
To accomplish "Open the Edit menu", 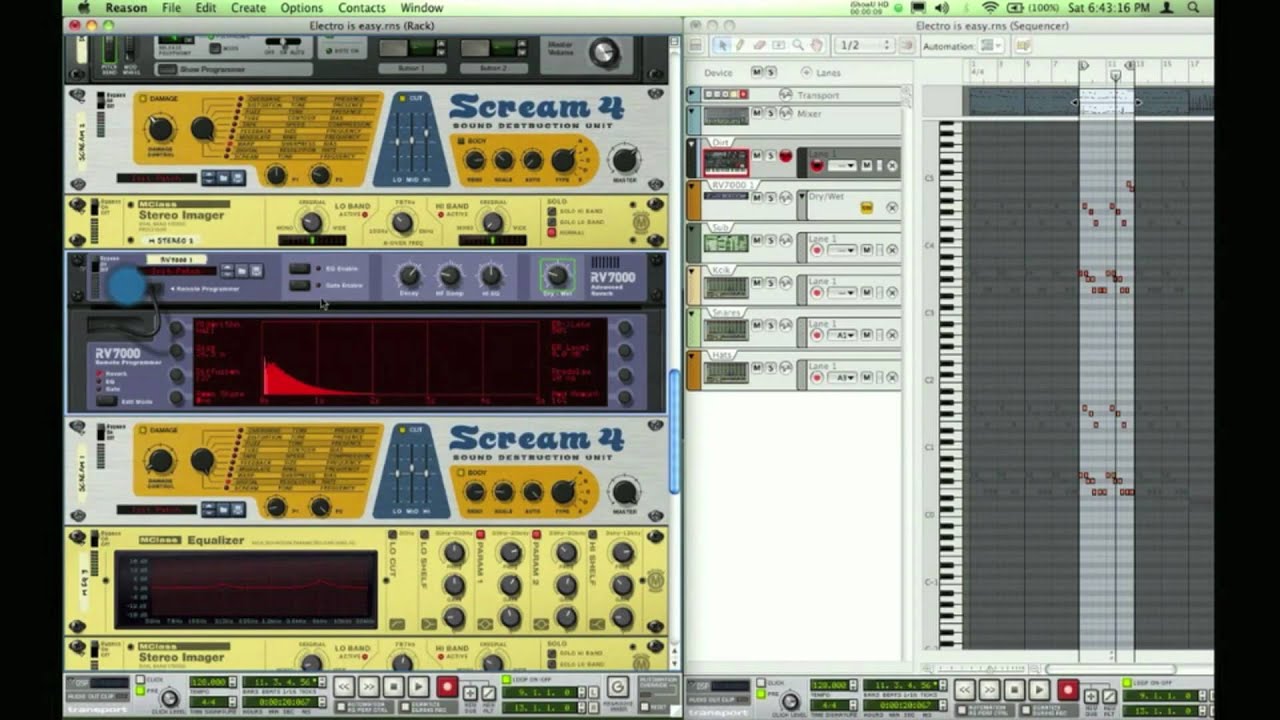I will [x=206, y=8].
